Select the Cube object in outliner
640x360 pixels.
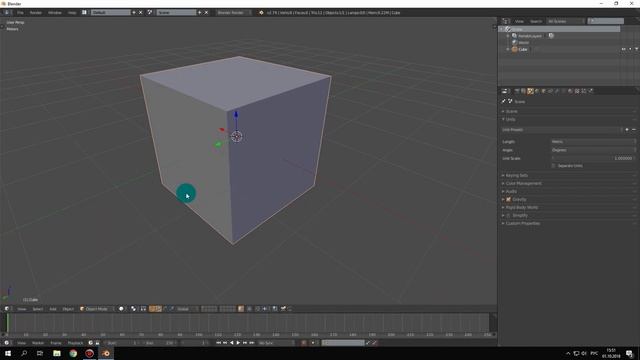(x=523, y=49)
